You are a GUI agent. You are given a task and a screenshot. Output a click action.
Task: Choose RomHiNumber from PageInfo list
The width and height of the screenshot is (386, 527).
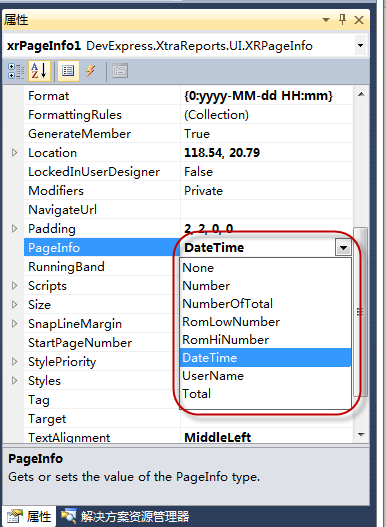click(265, 340)
